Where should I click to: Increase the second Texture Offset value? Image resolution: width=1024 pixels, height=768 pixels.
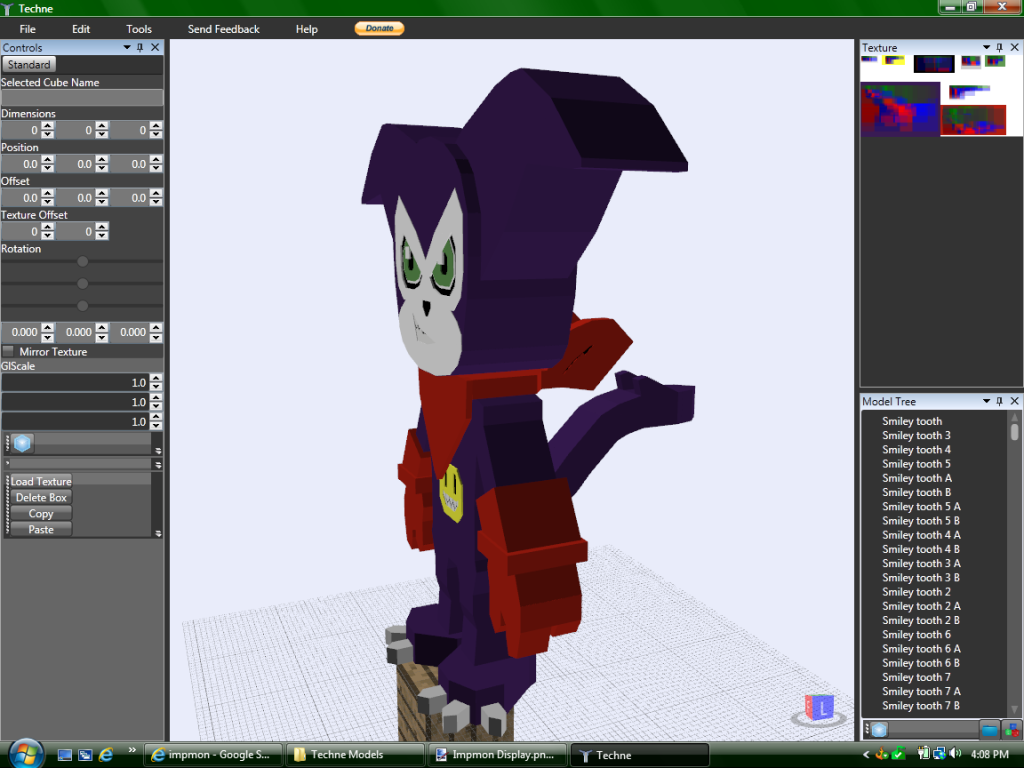click(102, 227)
